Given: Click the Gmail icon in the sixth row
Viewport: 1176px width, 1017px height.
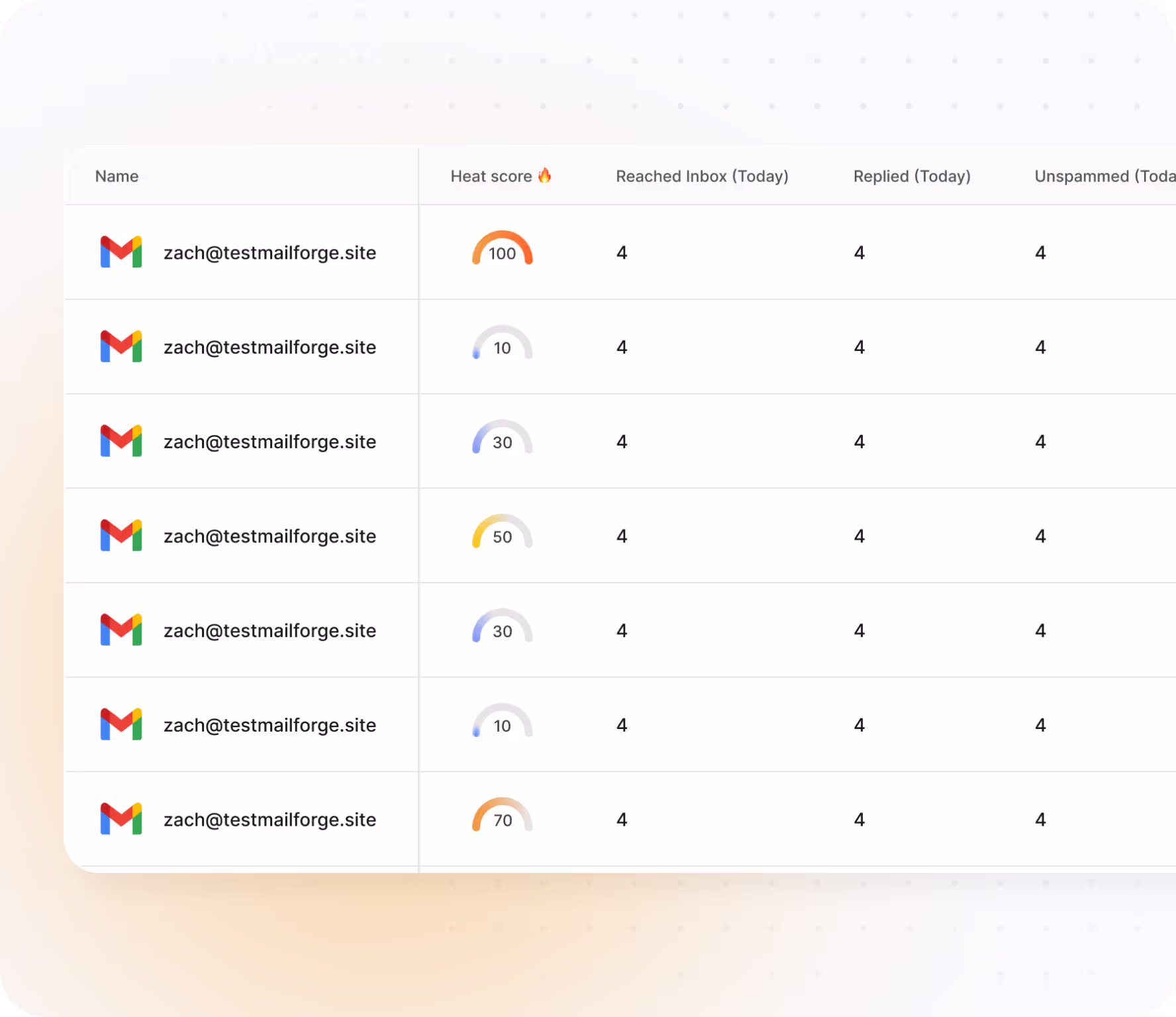Looking at the screenshot, I should pyautogui.click(x=121, y=724).
